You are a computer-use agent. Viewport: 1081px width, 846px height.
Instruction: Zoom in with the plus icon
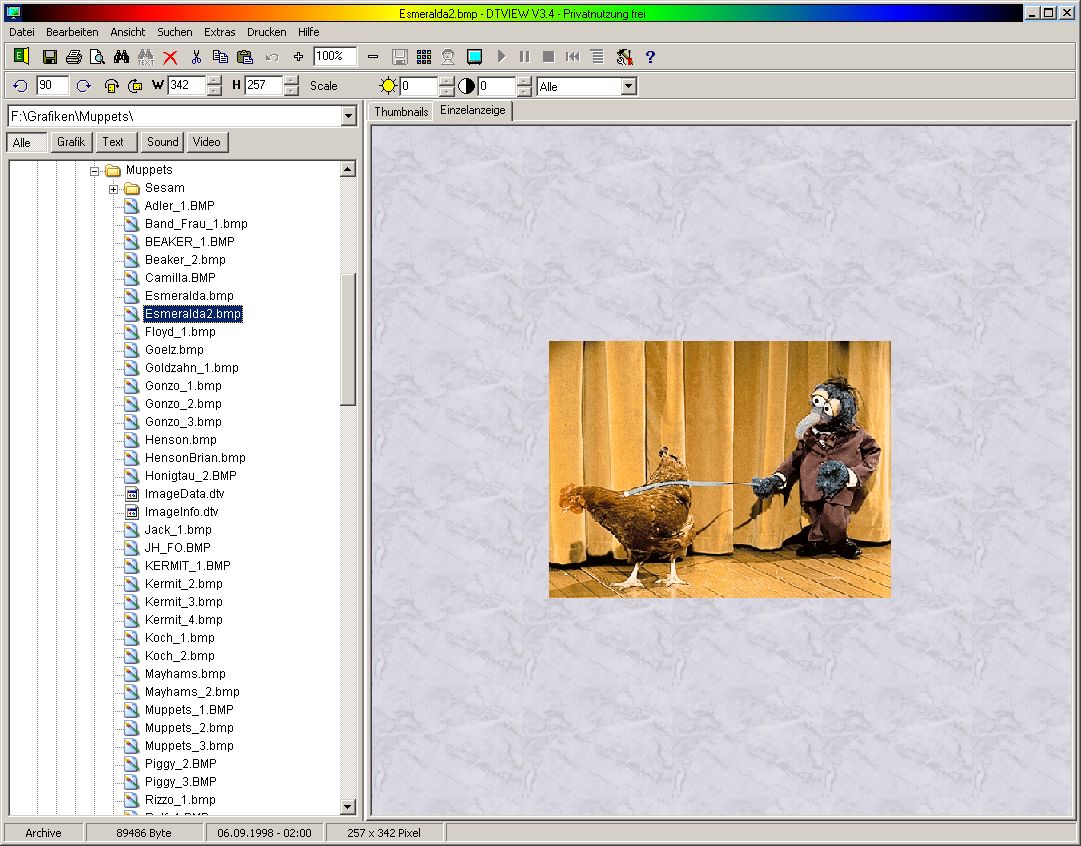point(298,57)
